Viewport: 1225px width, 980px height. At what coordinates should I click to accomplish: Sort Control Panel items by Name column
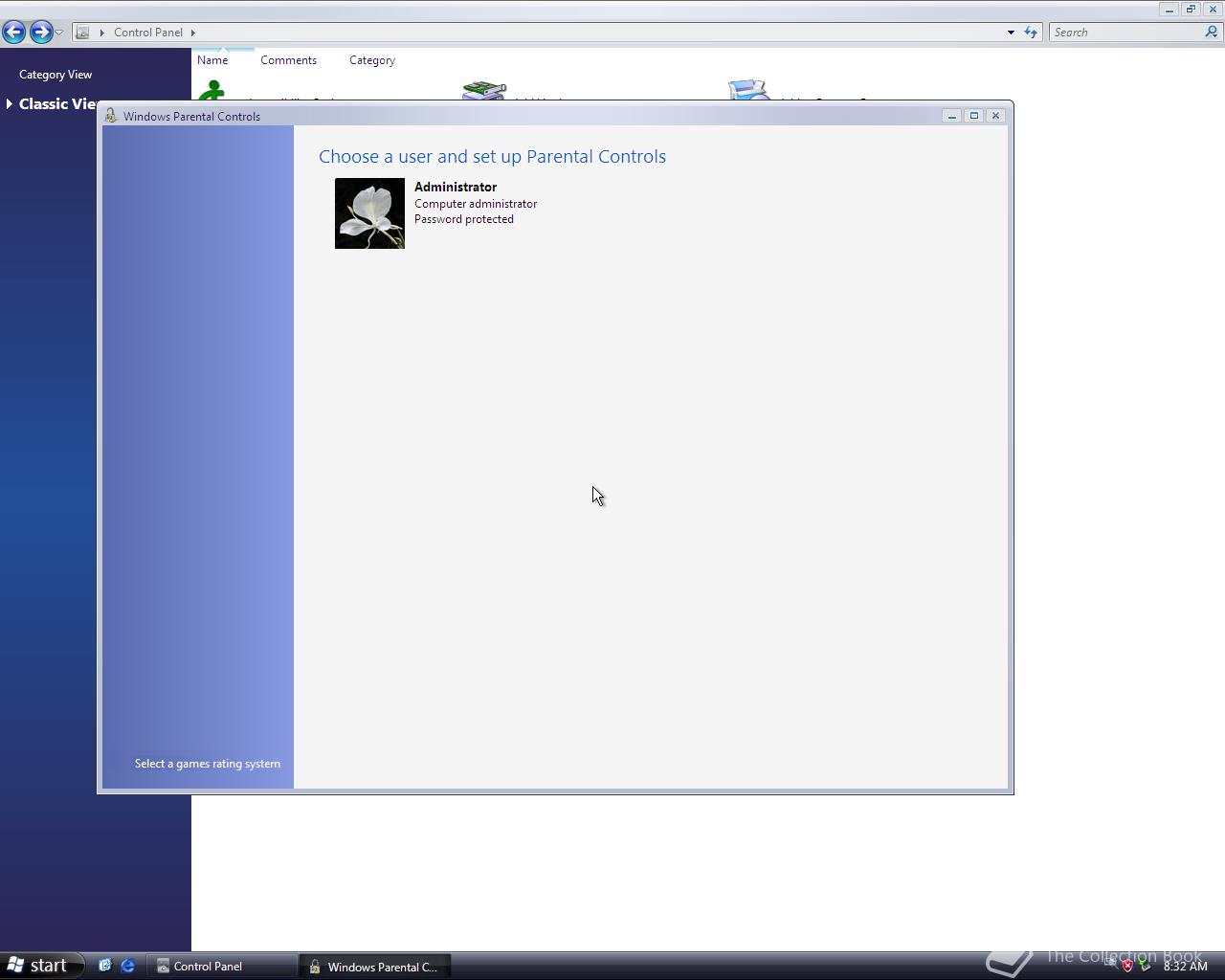point(212,60)
